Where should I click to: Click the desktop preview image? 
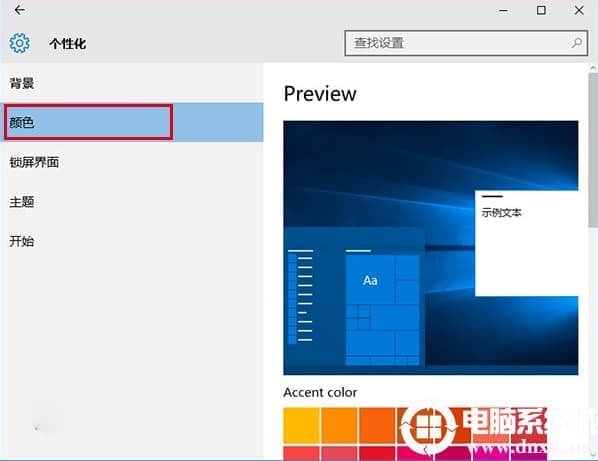(x=431, y=247)
